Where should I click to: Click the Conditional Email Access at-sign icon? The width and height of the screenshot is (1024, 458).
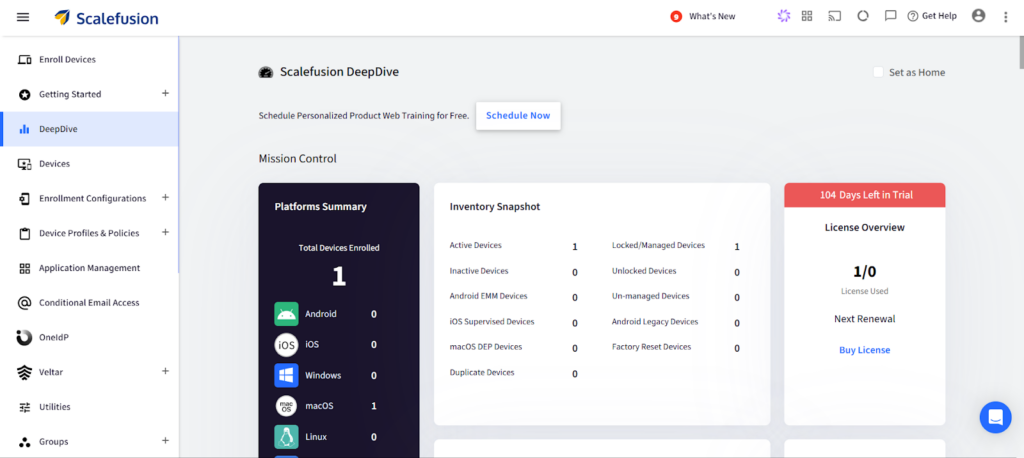[25, 303]
